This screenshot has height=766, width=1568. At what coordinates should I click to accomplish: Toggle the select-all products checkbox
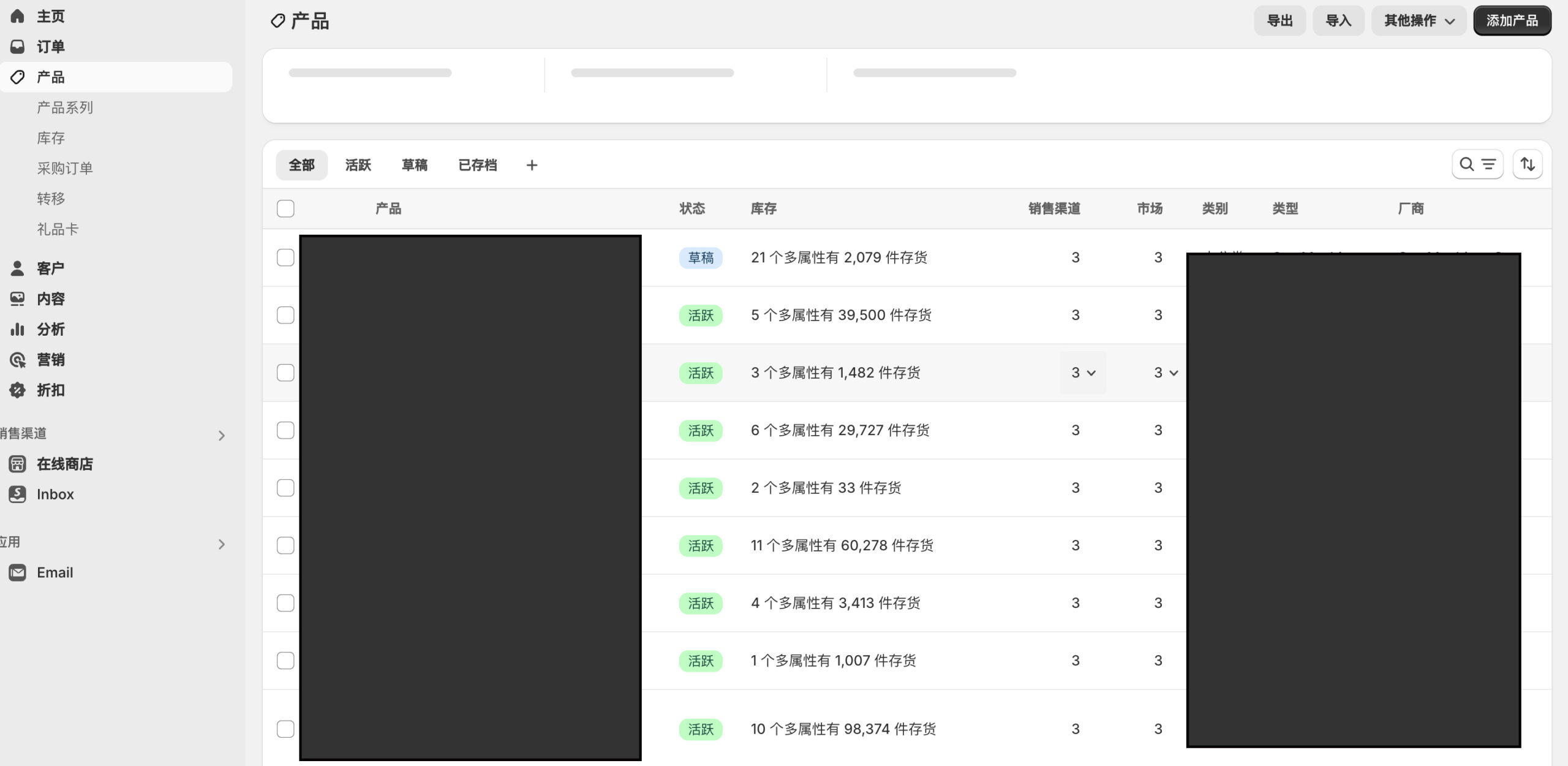[x=285, y=208]
